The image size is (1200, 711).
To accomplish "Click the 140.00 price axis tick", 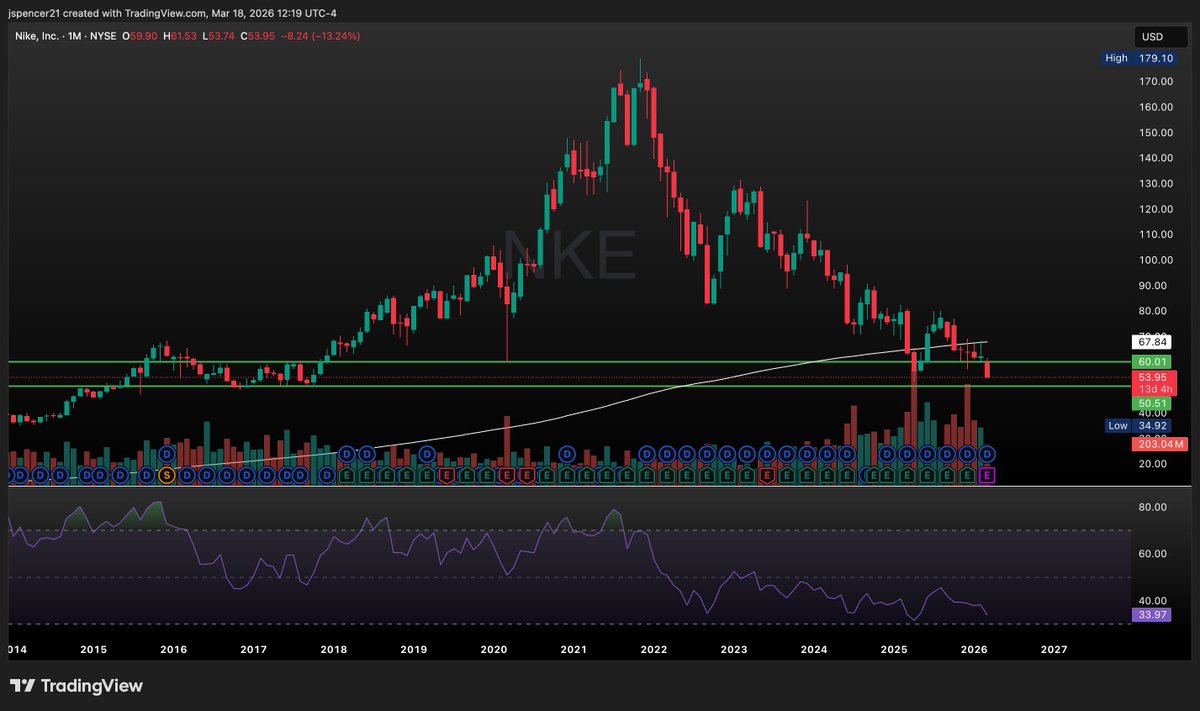I will 1155,158.
